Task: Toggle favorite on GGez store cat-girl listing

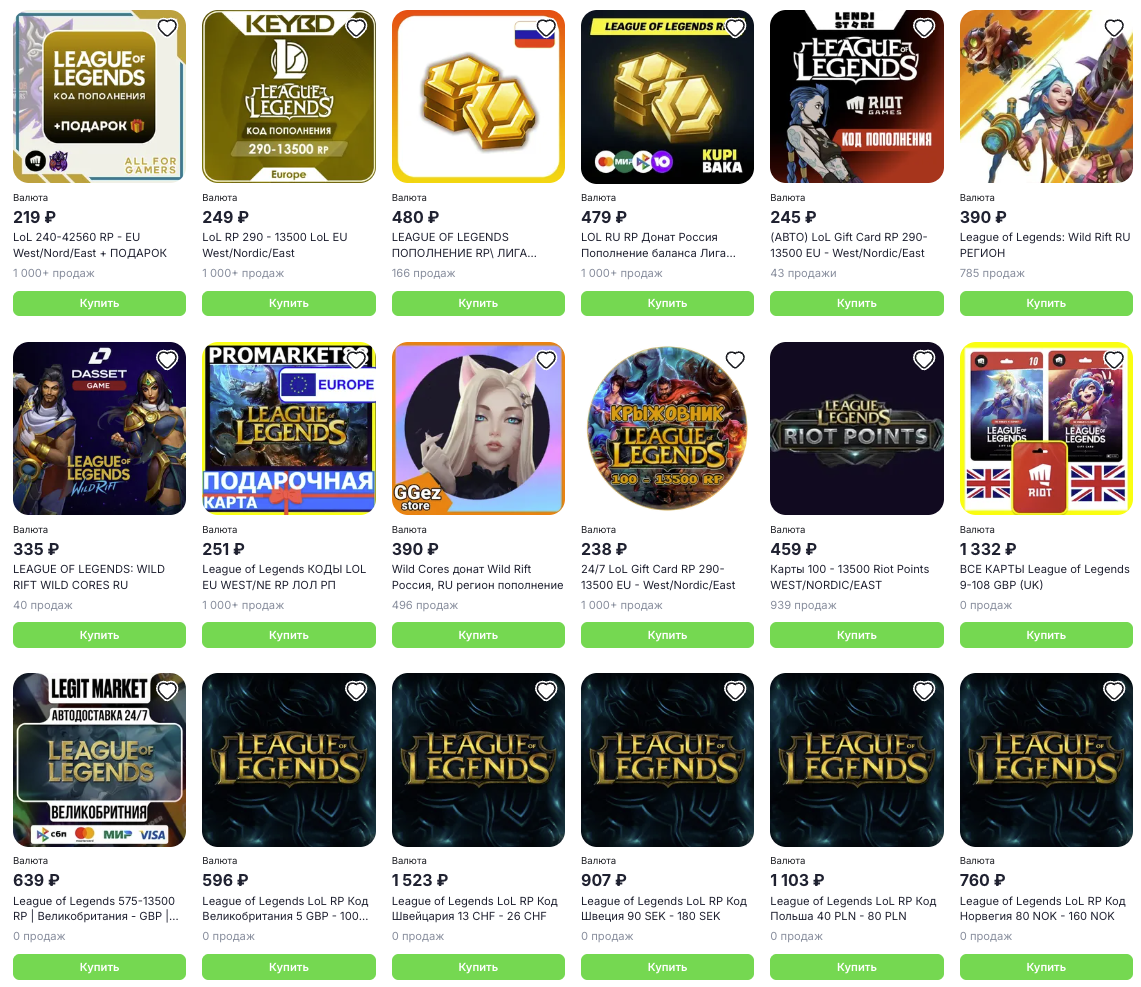Action: coord(546,360)
